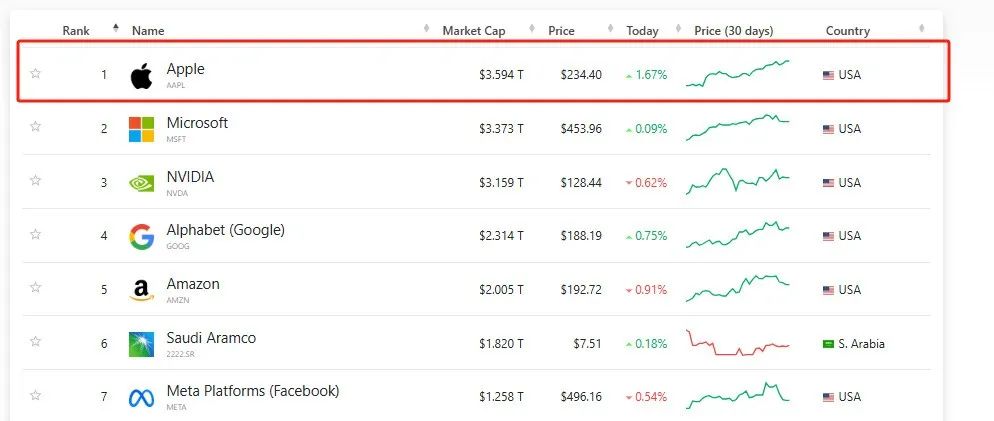Sort the table by Market Cap column

click(x=473, y=31)
